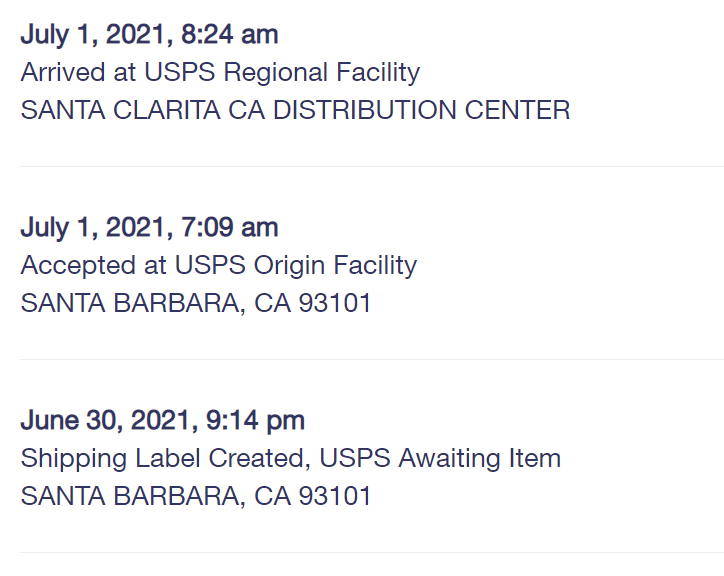Click SANTA BARBARA, CA 93101 under Accepted entry

(x=196, y=303)
